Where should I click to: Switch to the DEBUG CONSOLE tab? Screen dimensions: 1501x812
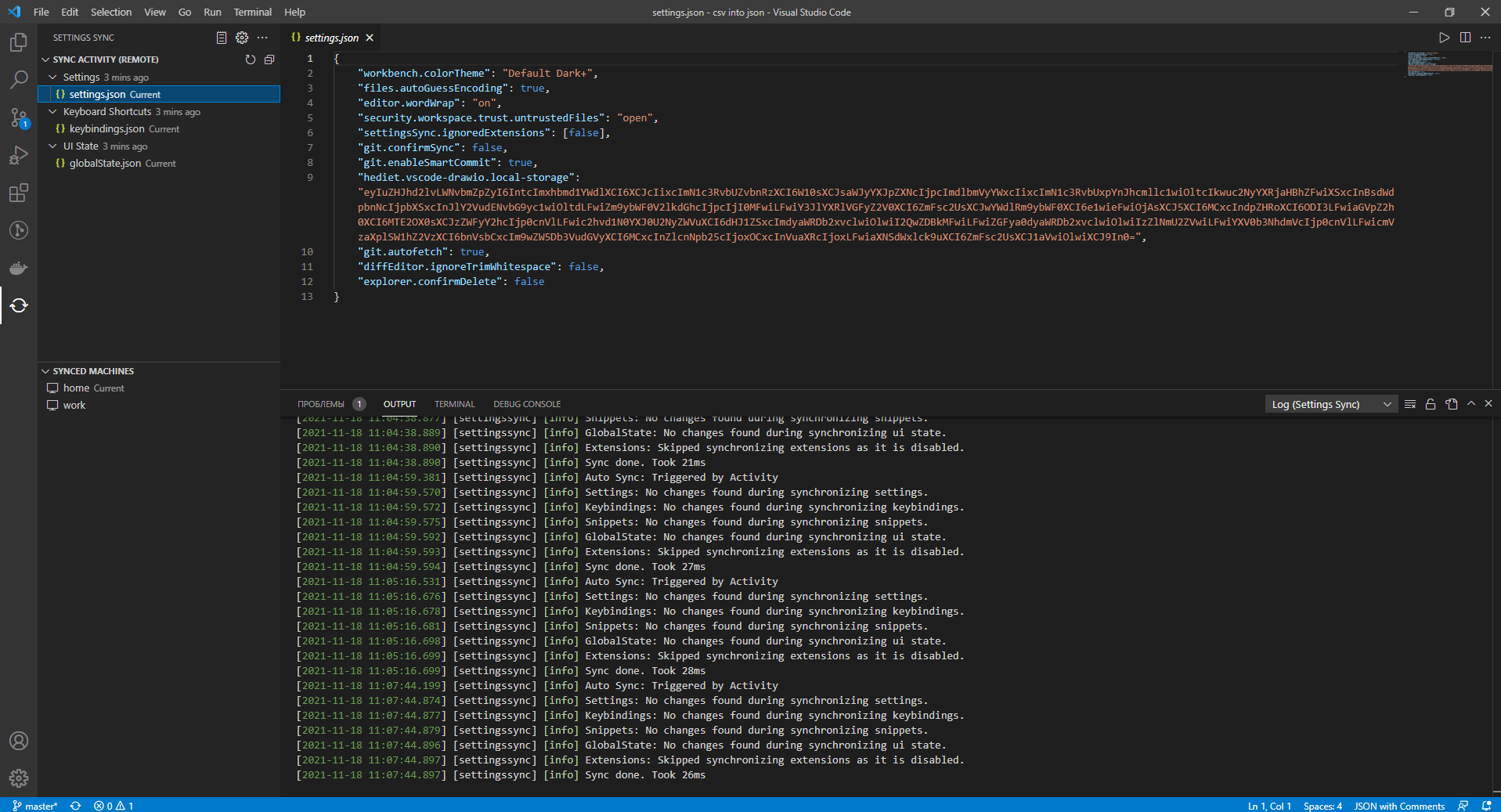pos(526,404)
